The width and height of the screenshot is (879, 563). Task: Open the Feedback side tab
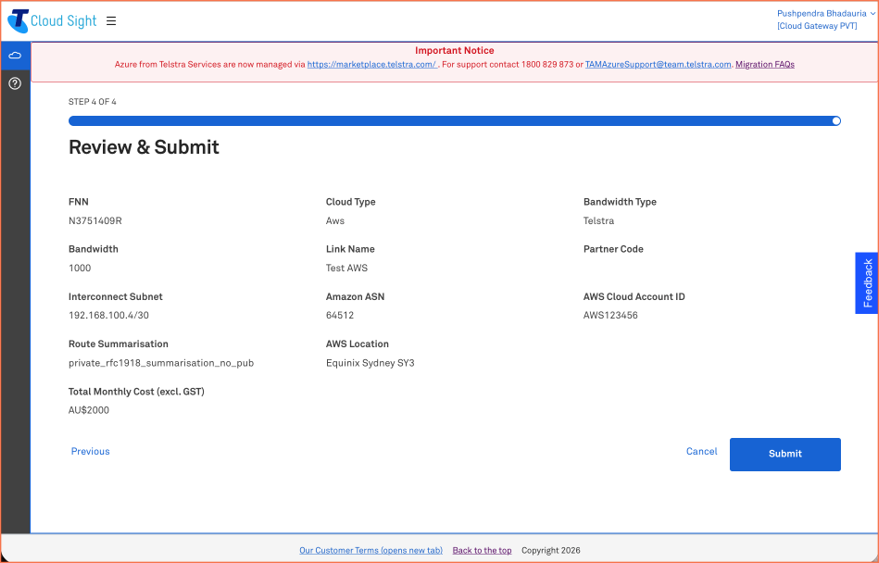[x=867, y=283]
